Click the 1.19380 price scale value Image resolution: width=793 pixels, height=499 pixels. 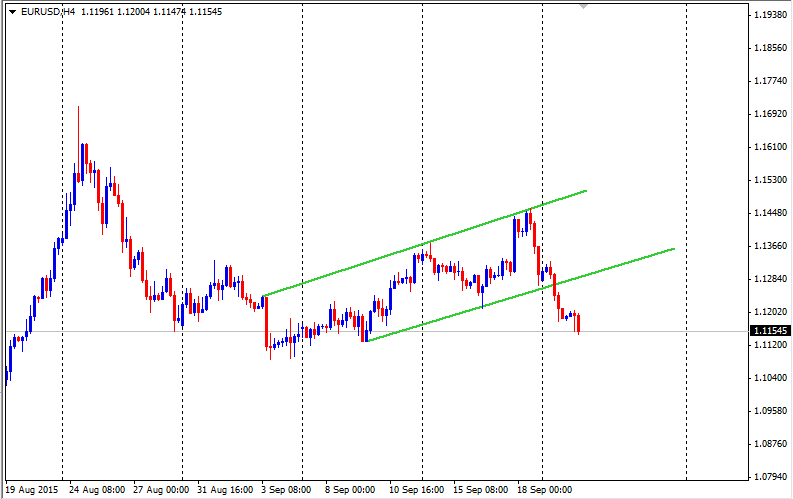pyautogui.click(x=770, y=15)
